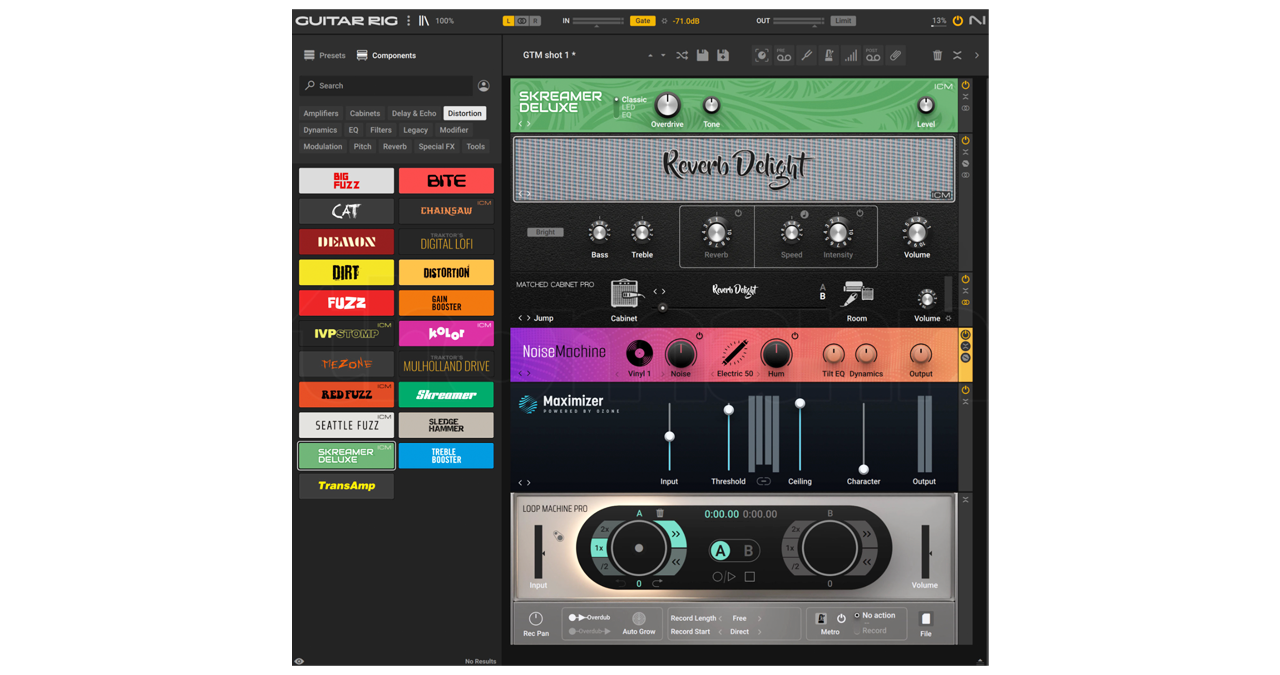Select the Kolor component

[446, 333]
